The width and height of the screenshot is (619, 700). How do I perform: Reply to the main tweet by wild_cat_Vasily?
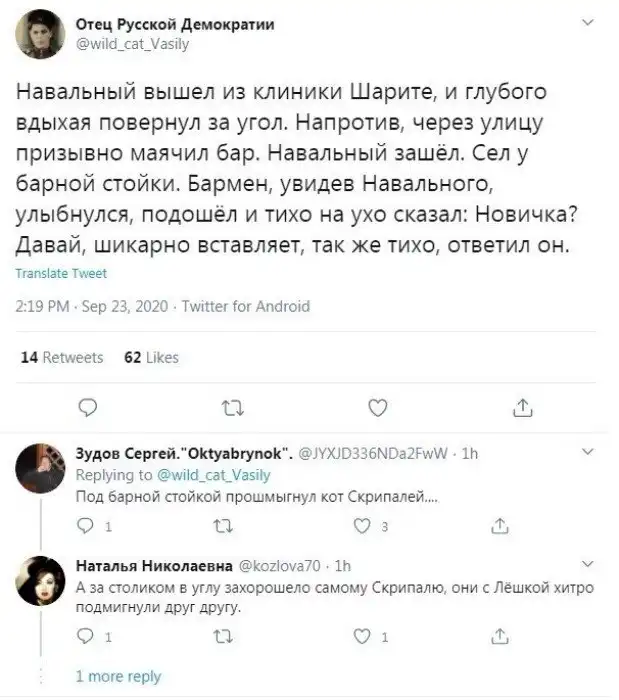coord(88,407)
